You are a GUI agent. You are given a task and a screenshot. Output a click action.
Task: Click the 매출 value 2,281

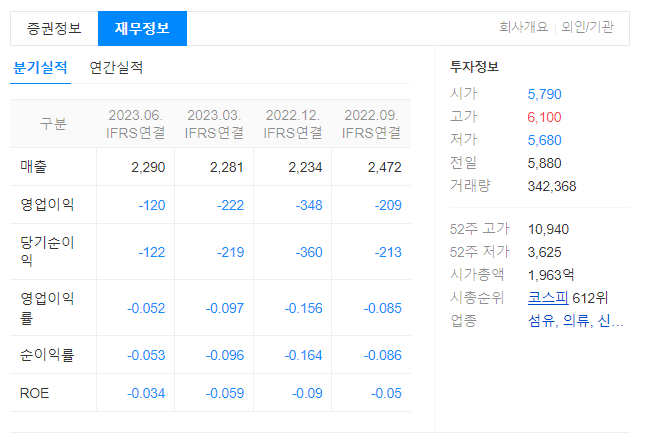click(227, 167)
